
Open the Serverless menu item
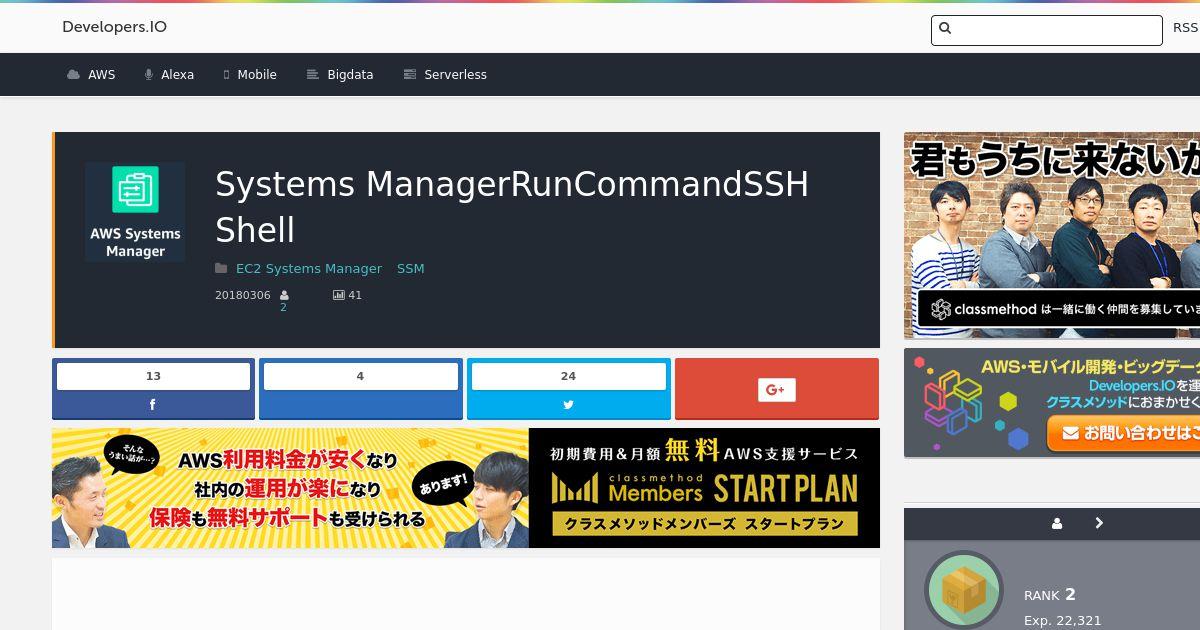(x=455, y=75)
